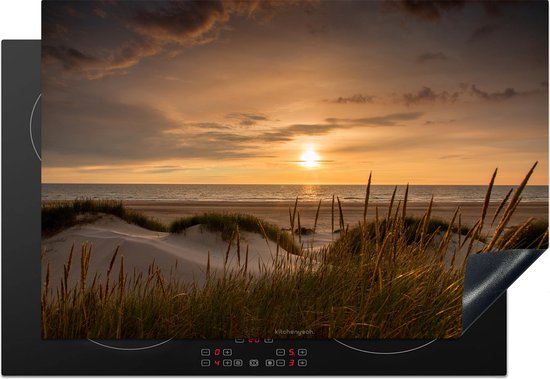The height and width of the screenshot is (379, 550).
Task: Tap the center icon between the two zone buttons
Action: point(254,363)
